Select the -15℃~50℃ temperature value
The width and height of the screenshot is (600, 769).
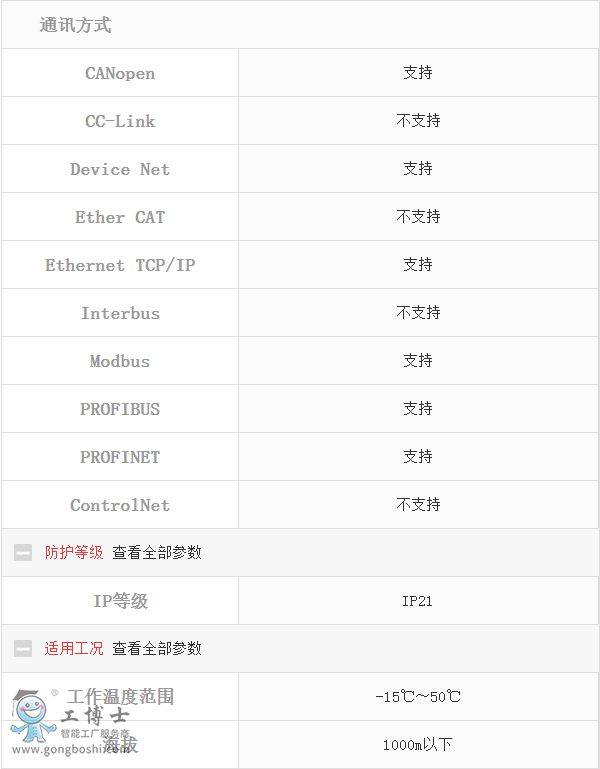point(418,697)
